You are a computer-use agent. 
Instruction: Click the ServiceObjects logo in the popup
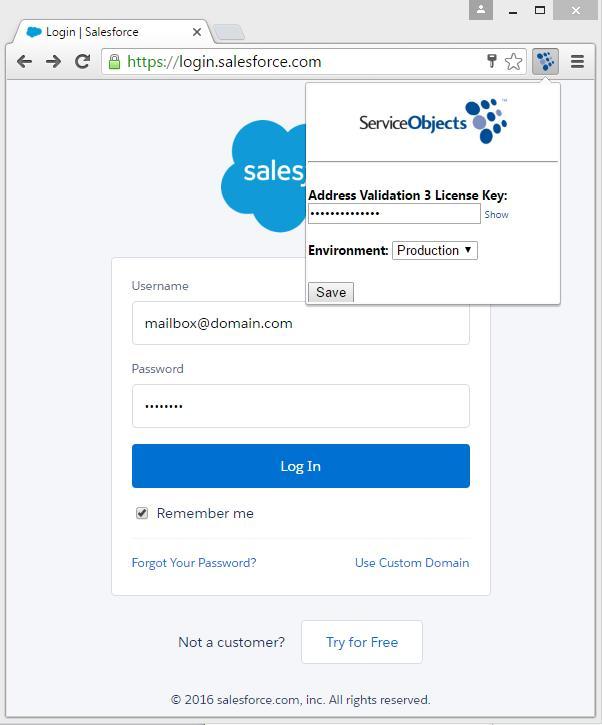click(433, 121)
